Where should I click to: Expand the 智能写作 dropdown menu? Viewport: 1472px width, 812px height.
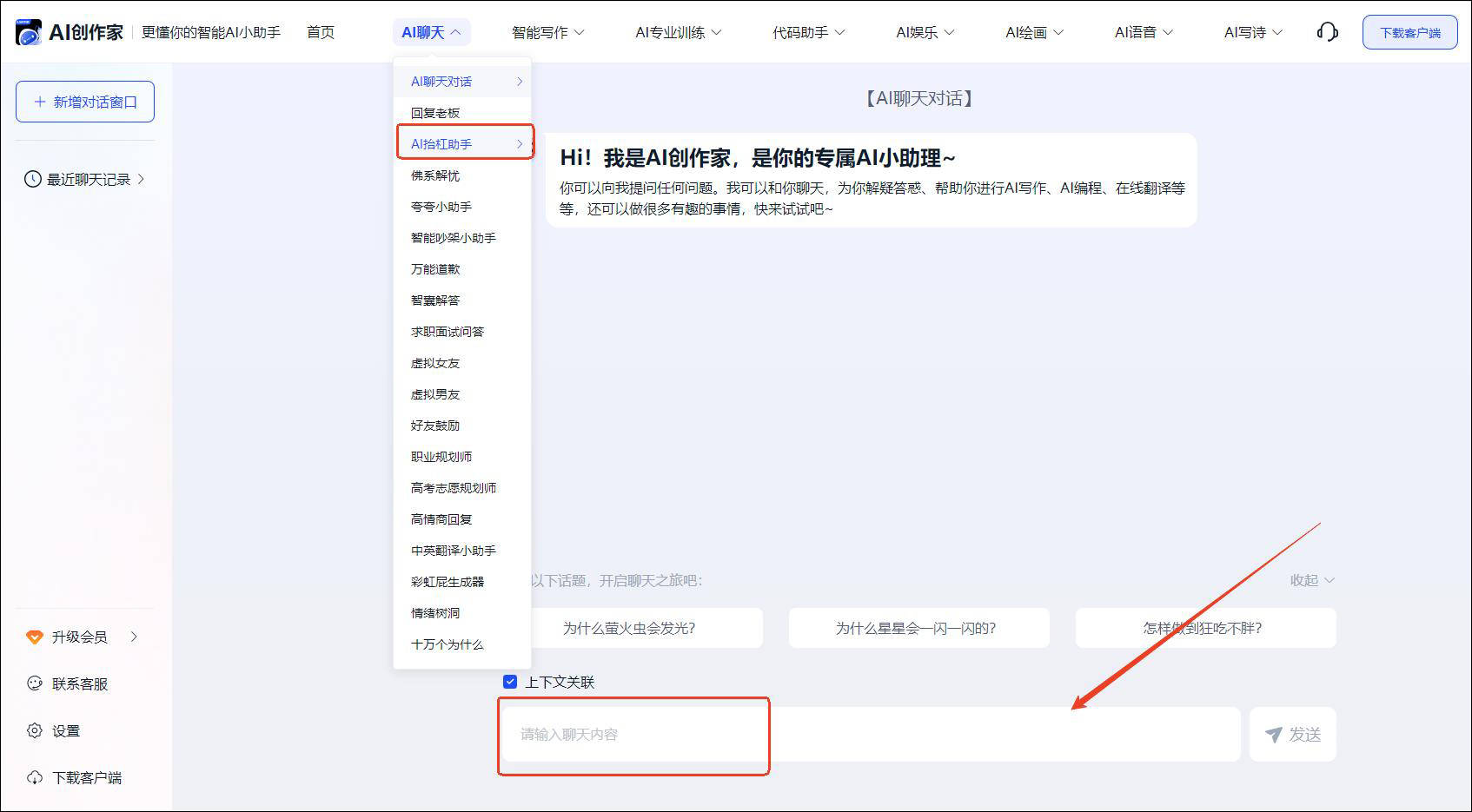click(547, 33)
